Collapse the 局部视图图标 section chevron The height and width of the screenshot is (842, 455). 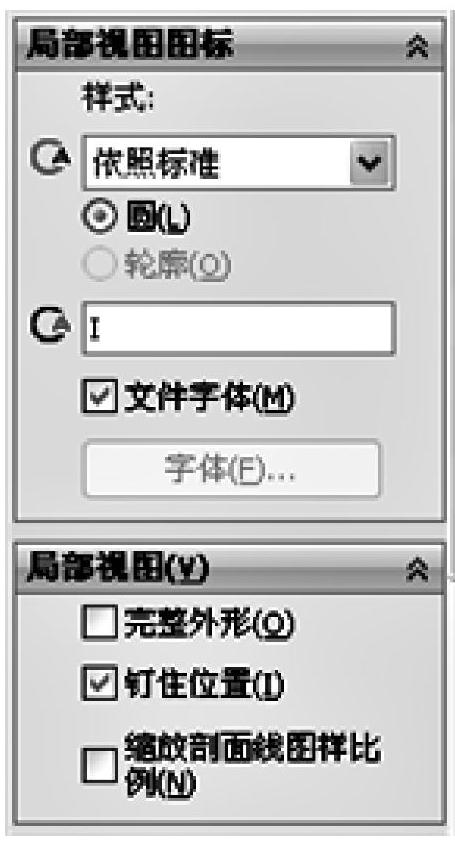(417, 48)
